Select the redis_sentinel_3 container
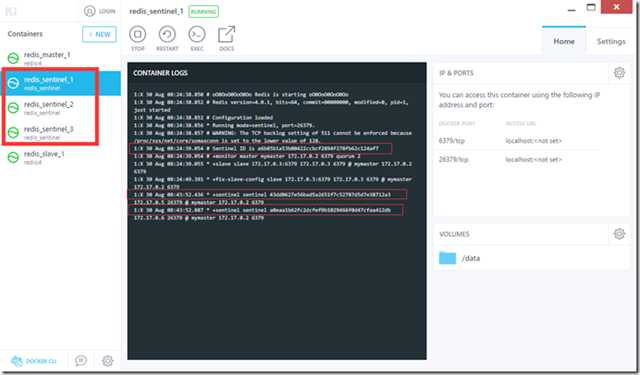The image size is (640, 375). point(60,133)
